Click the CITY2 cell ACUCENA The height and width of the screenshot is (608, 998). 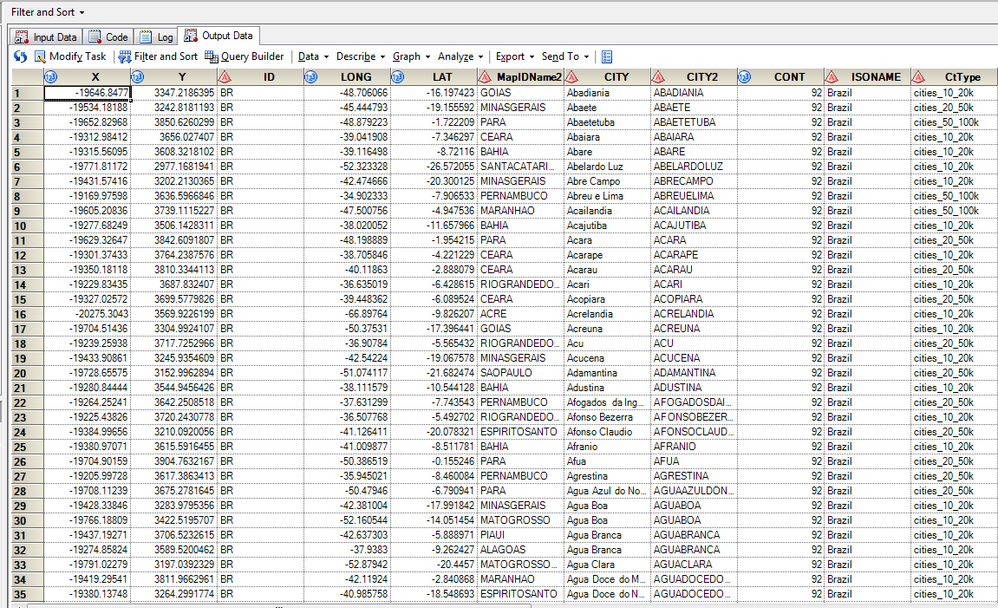pyautogui.click(x=694, y=358)
